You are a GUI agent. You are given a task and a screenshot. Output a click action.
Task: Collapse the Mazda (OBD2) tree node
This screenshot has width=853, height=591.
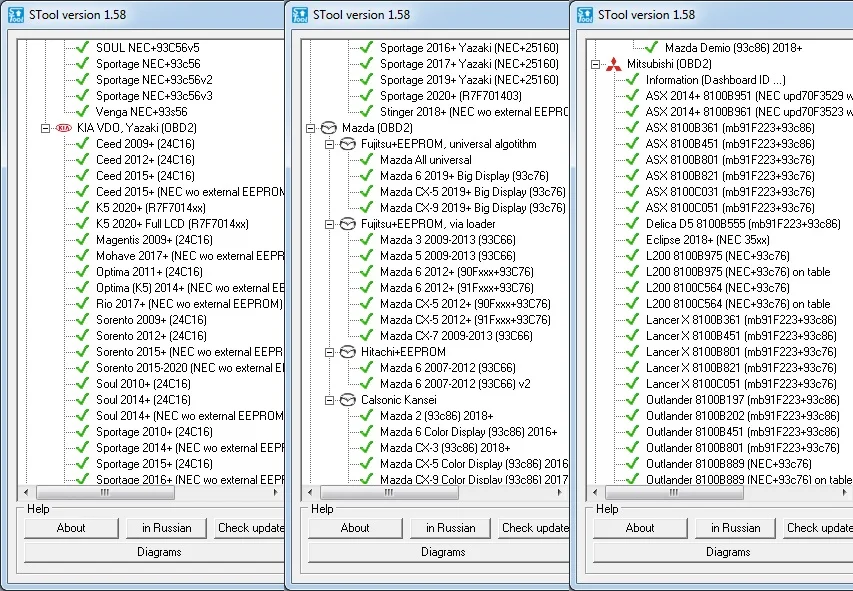click(310, 128)
